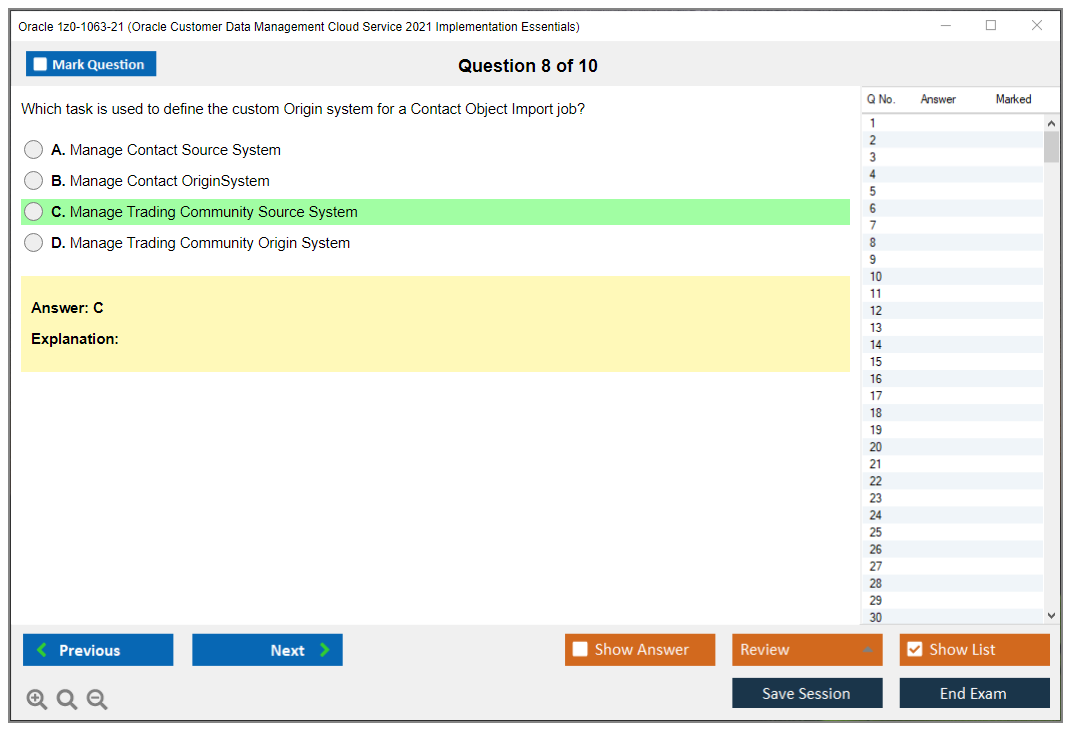Select the middle magnifier search icon

tap(66, 699)
